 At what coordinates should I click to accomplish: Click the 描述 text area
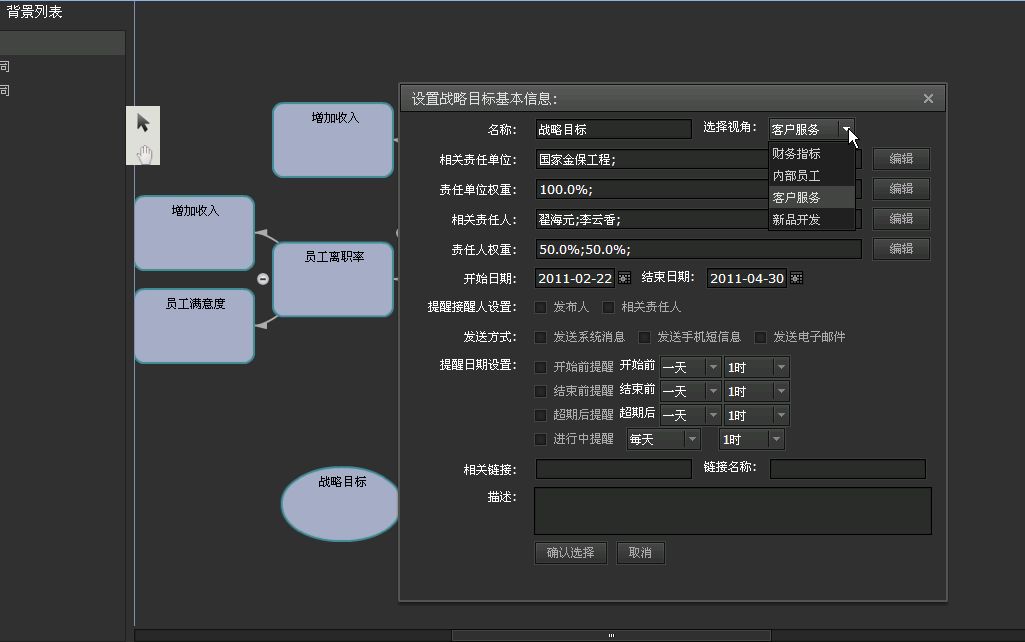point(733,511)
